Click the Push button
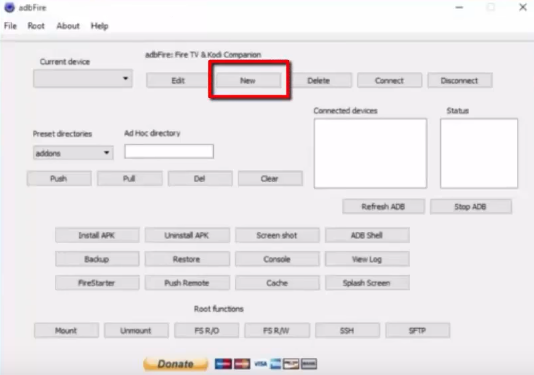This screenshot has width=534, height=375. (59, 178)
